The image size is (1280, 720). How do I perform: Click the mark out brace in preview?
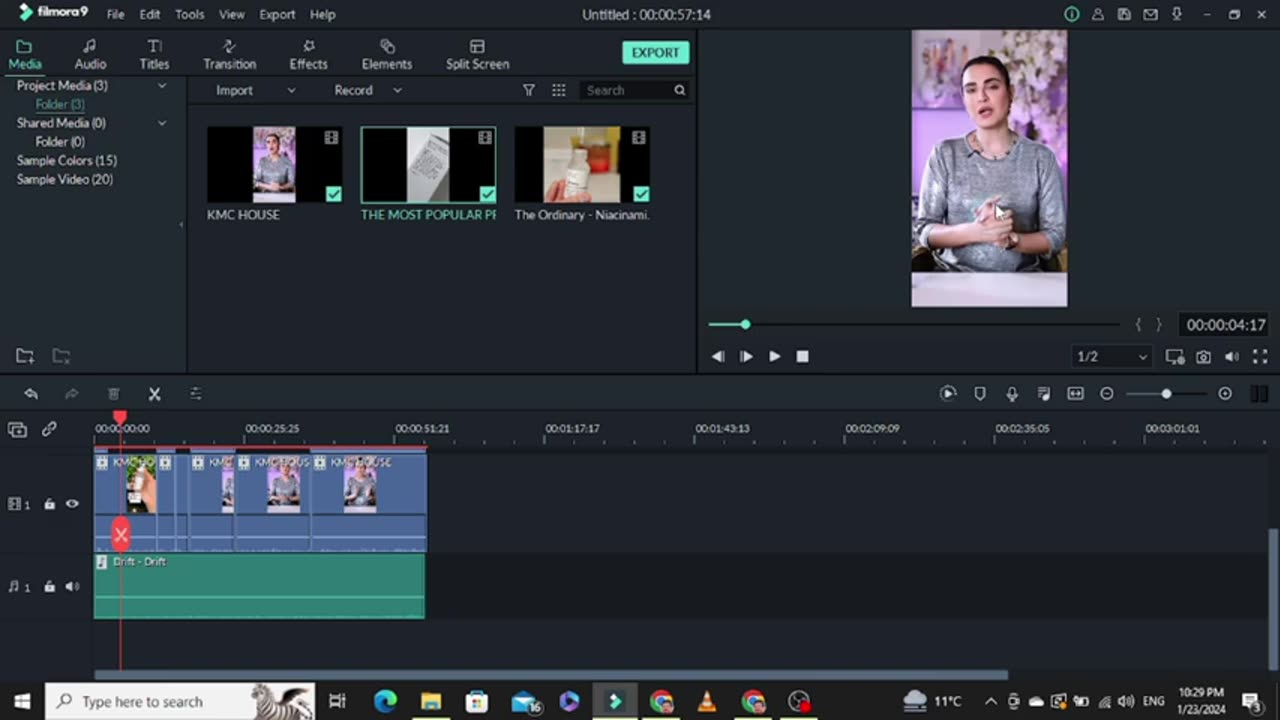point(1159,325)
